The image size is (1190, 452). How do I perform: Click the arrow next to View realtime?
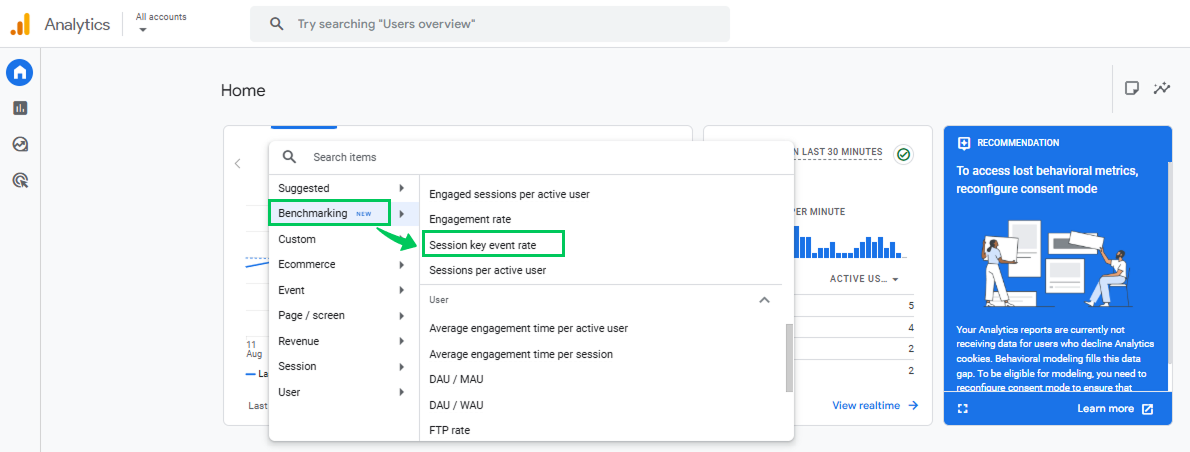pyautogui.click(x=913, y=406)
